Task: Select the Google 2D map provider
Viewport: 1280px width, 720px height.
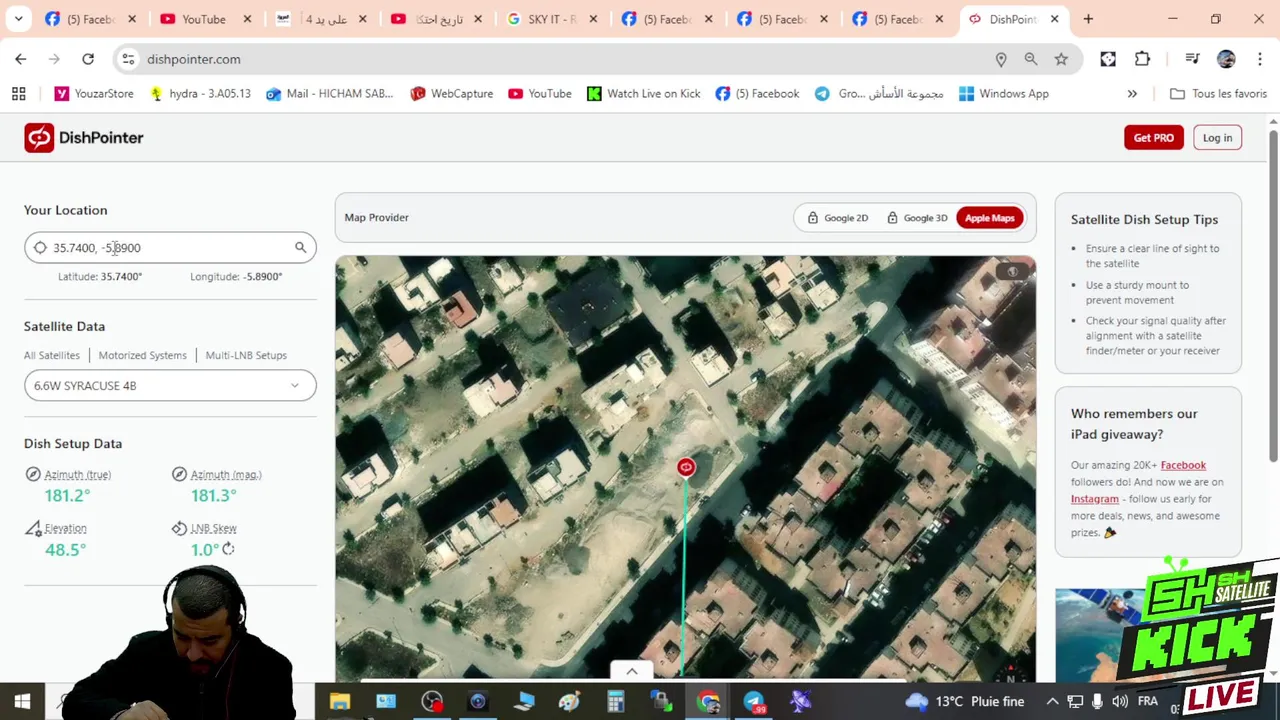Action: coord(838,218)
